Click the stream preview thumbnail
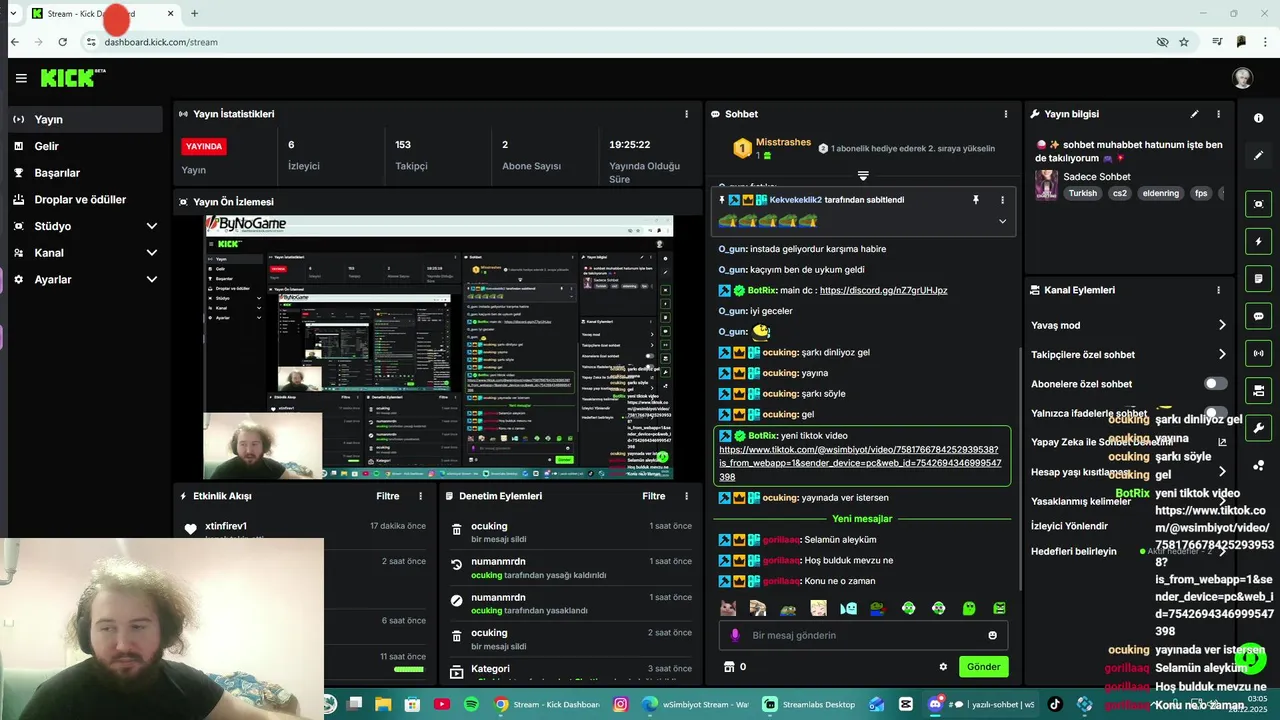 (x=439, y=348)
